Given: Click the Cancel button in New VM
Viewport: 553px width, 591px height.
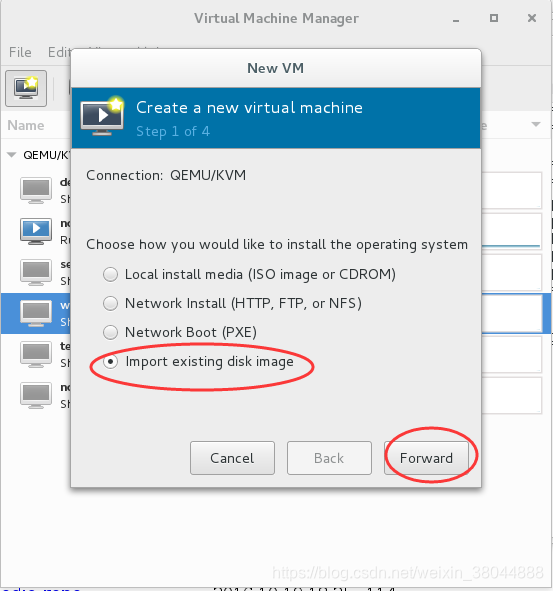Looking at the screenshot, I should pos(232,458).
